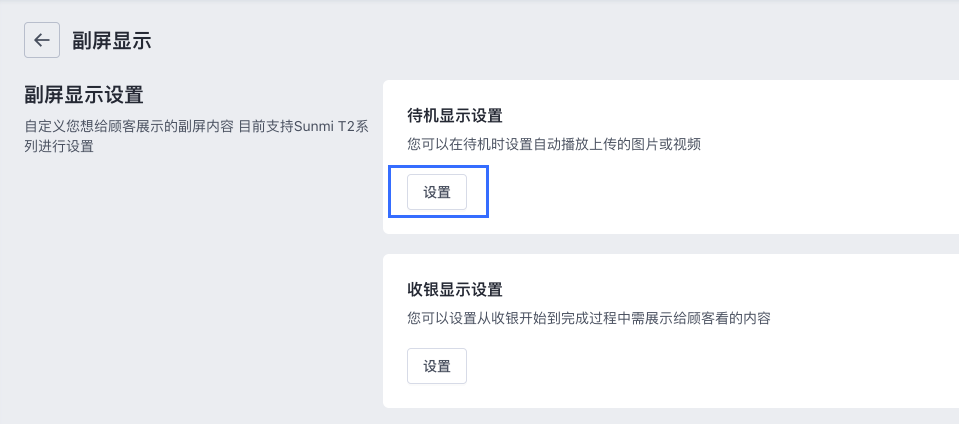Select the 副屏显示设置 section heading
Viewport: 959px width, 424px height.
click(x=84, y=95)
